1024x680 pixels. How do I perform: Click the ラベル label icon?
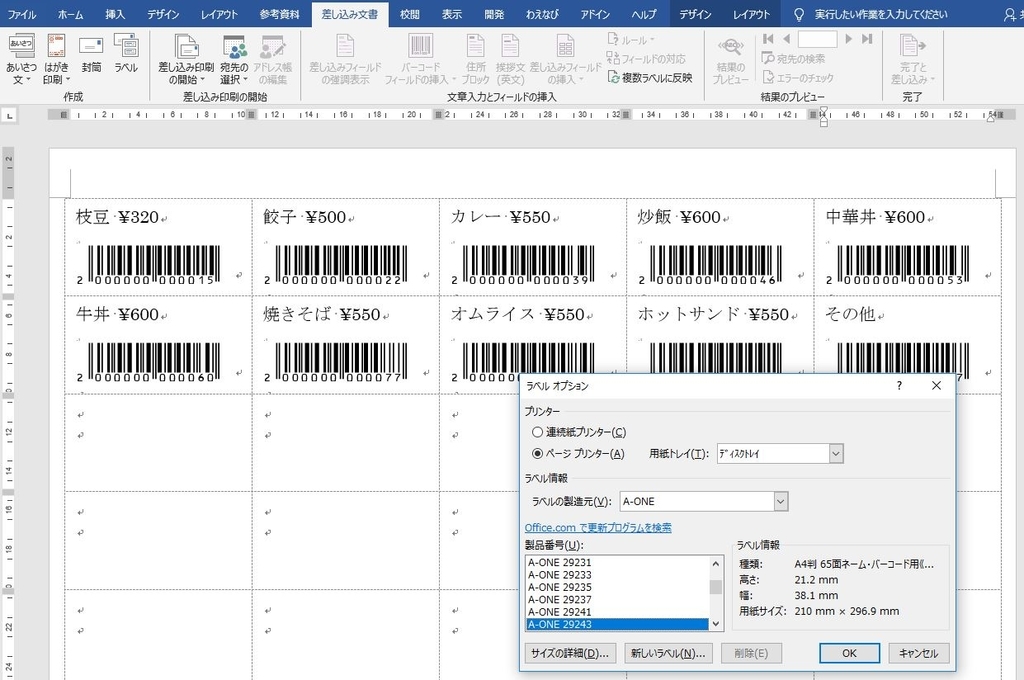coord(125,55)
